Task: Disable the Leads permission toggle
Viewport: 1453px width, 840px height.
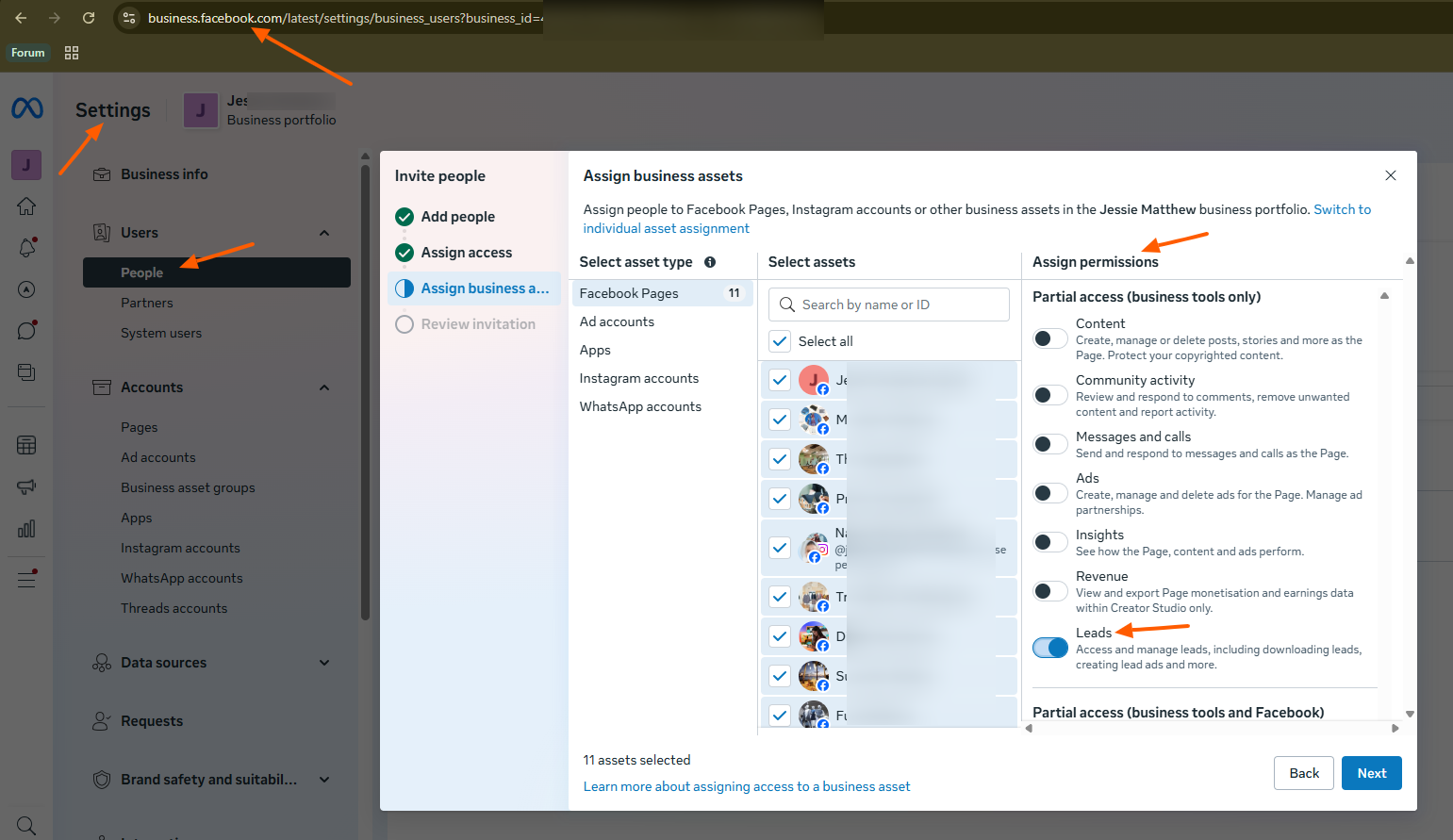Action: point(1050,648)
